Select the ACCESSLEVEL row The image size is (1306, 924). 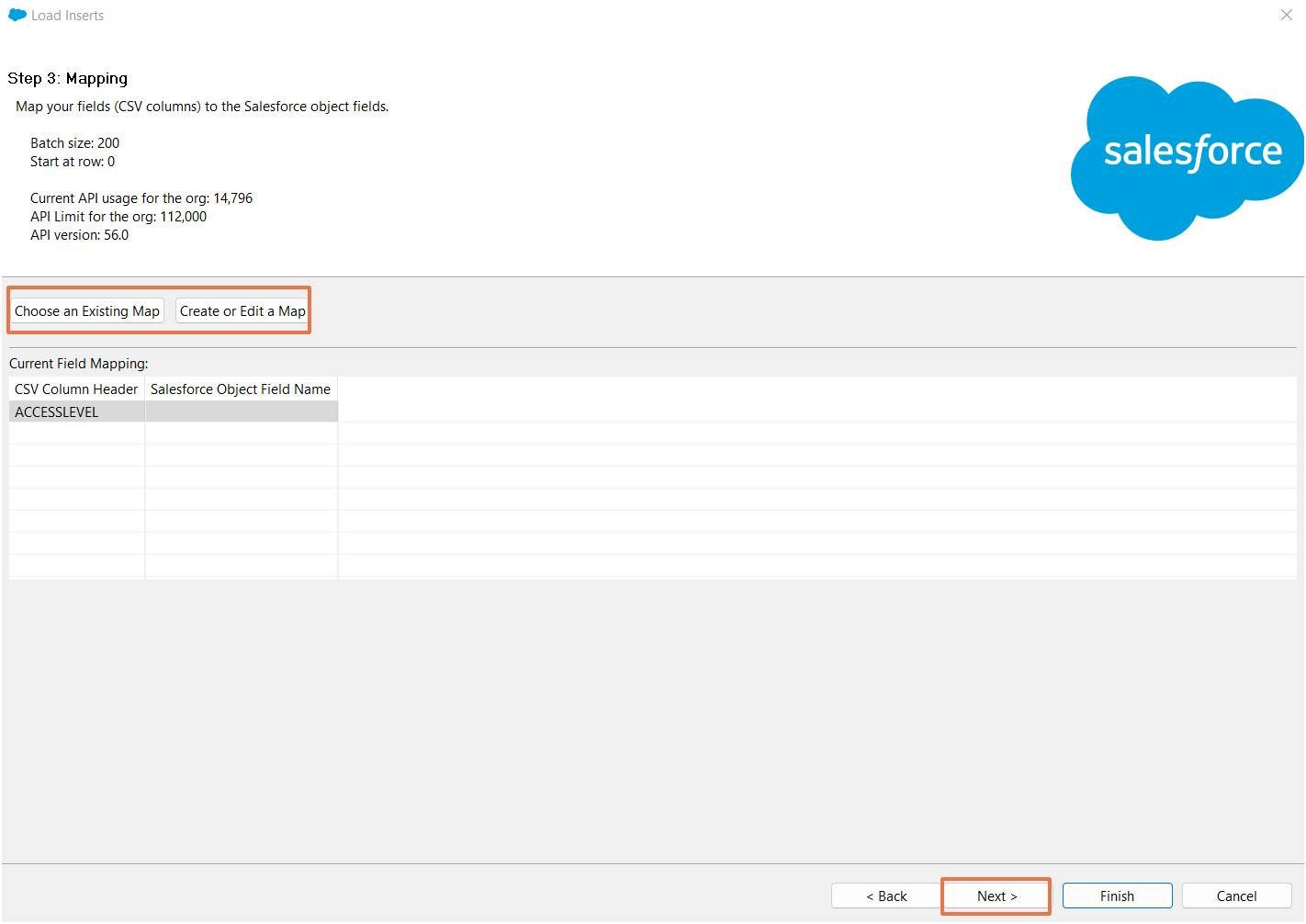pos(174,411)
